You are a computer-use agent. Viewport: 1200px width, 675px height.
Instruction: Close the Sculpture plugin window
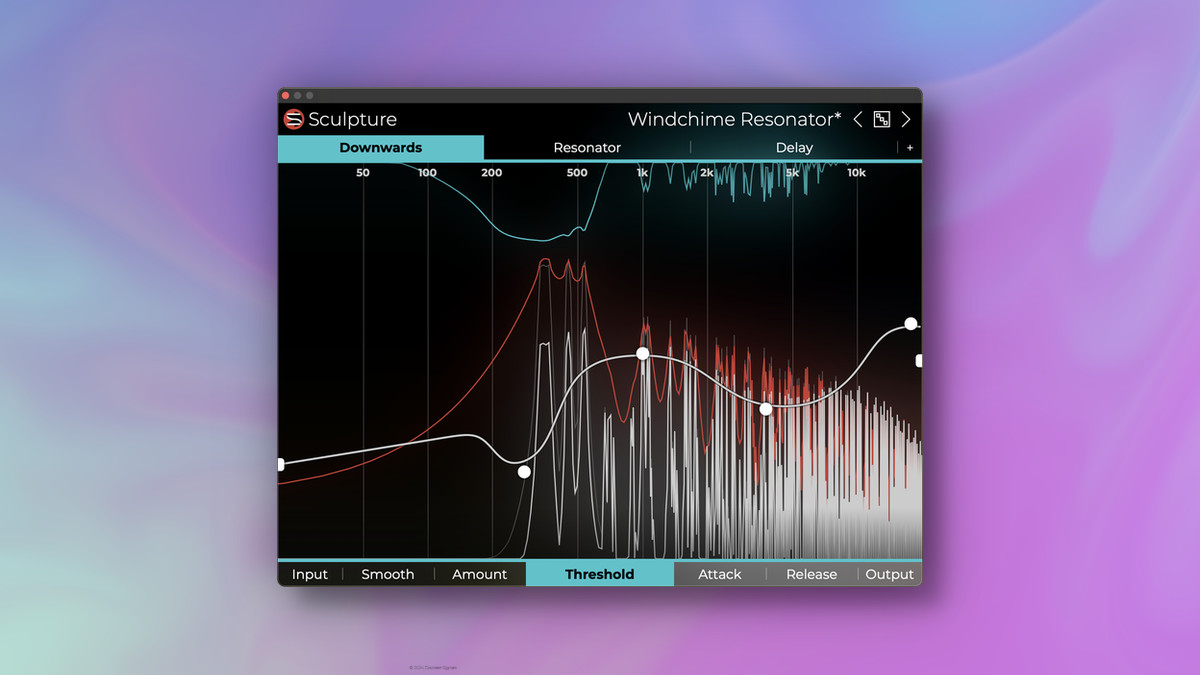coord(286,95)
